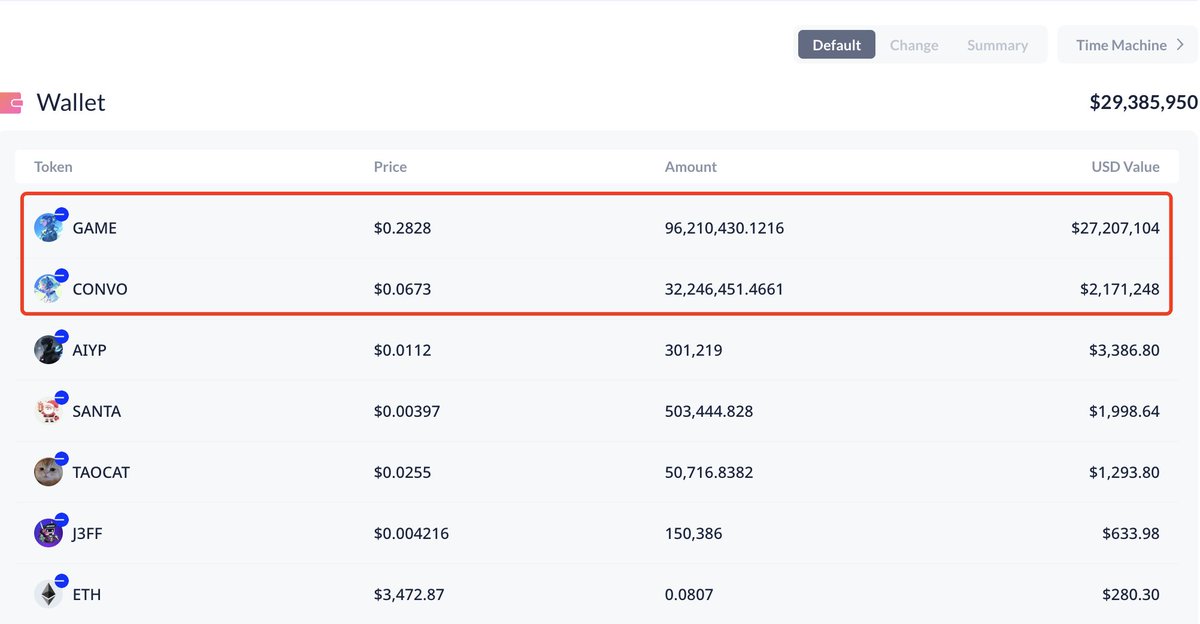1200x624 pixels.
Task: Click the Amount column header
Action: tap(691, 167)
